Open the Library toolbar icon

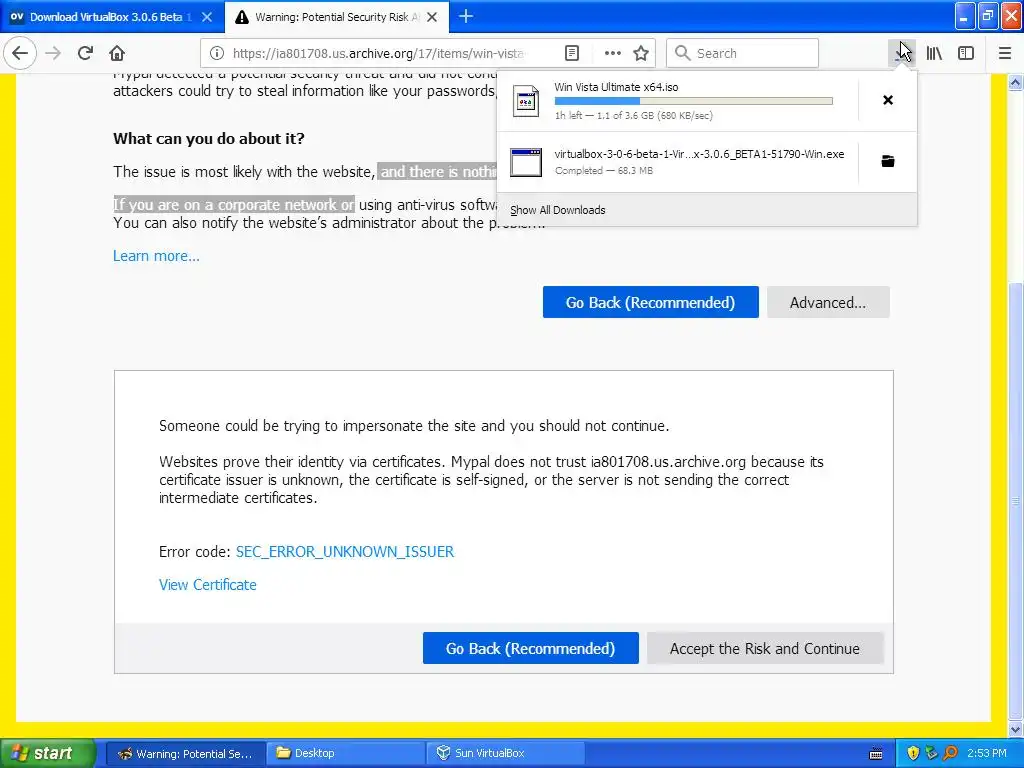click(x=934, y=53)
